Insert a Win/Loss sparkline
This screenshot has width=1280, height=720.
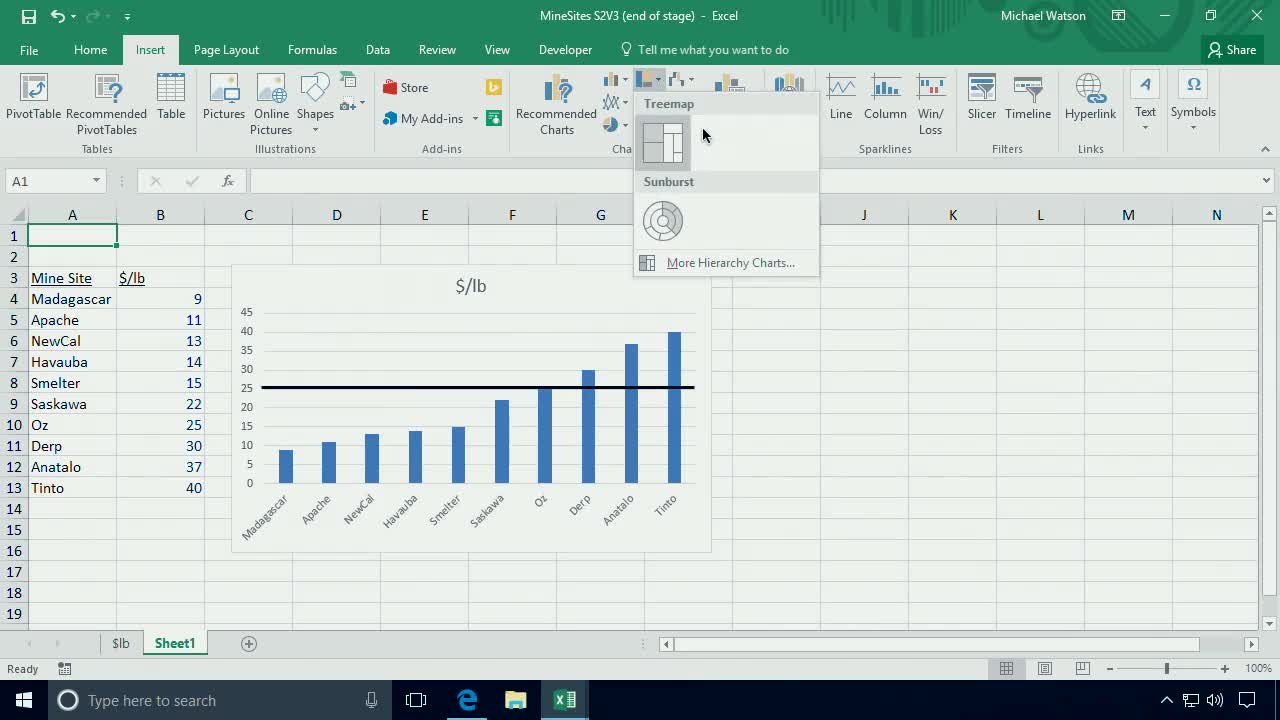pos(930,97)
